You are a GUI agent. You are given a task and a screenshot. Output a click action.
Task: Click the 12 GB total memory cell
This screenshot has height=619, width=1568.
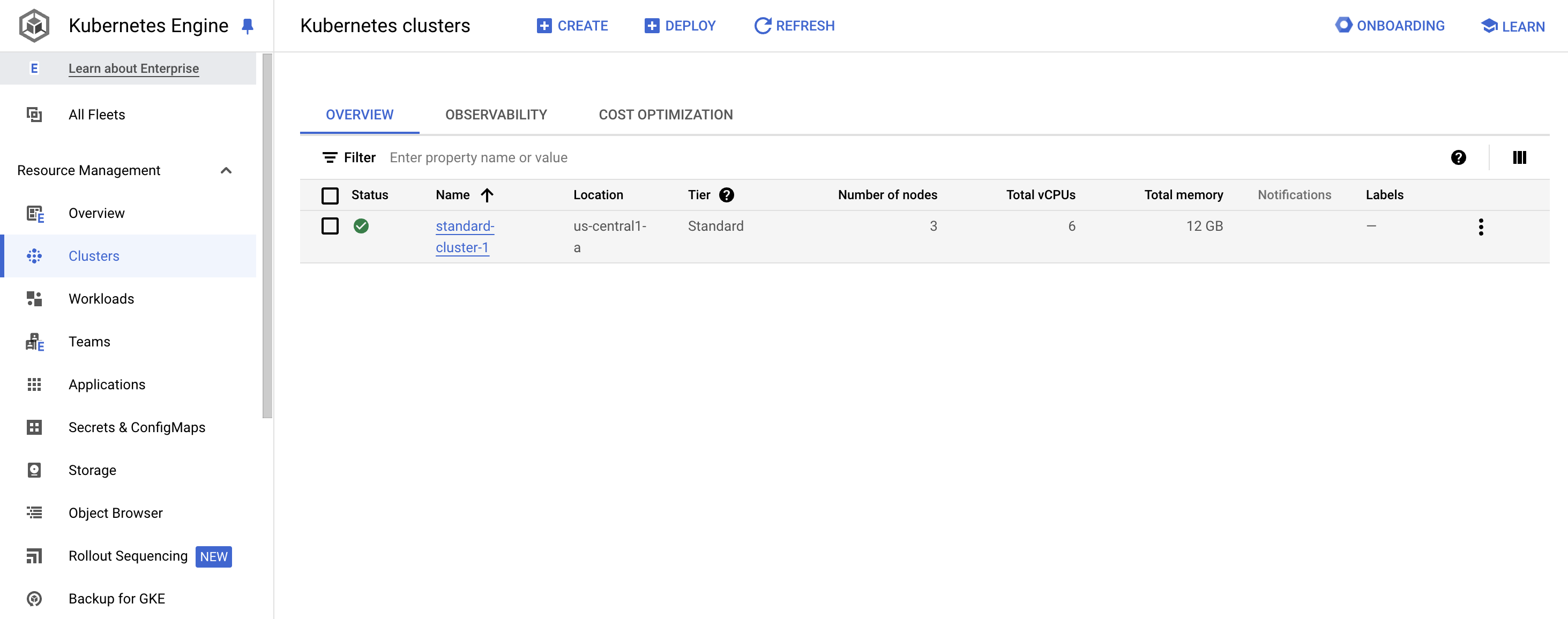[x=1204, y=226]
